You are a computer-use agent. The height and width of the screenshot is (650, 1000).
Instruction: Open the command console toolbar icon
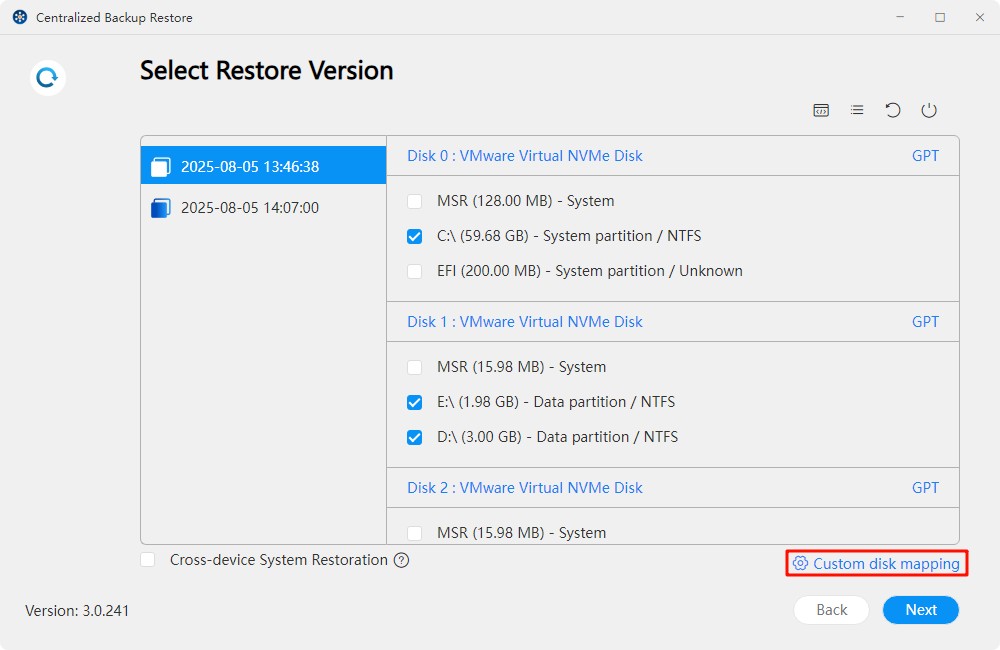[821, 110]
